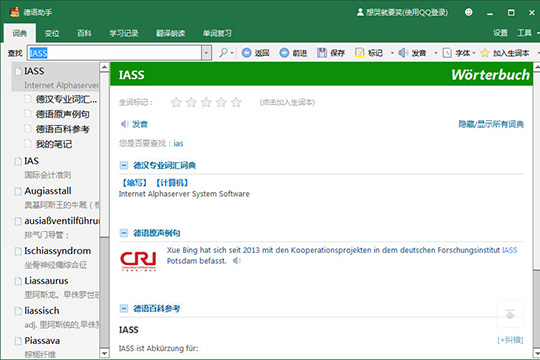Select Liassaurus entry in word list
This screenshot has width=540, height=360.
point(56,288)
